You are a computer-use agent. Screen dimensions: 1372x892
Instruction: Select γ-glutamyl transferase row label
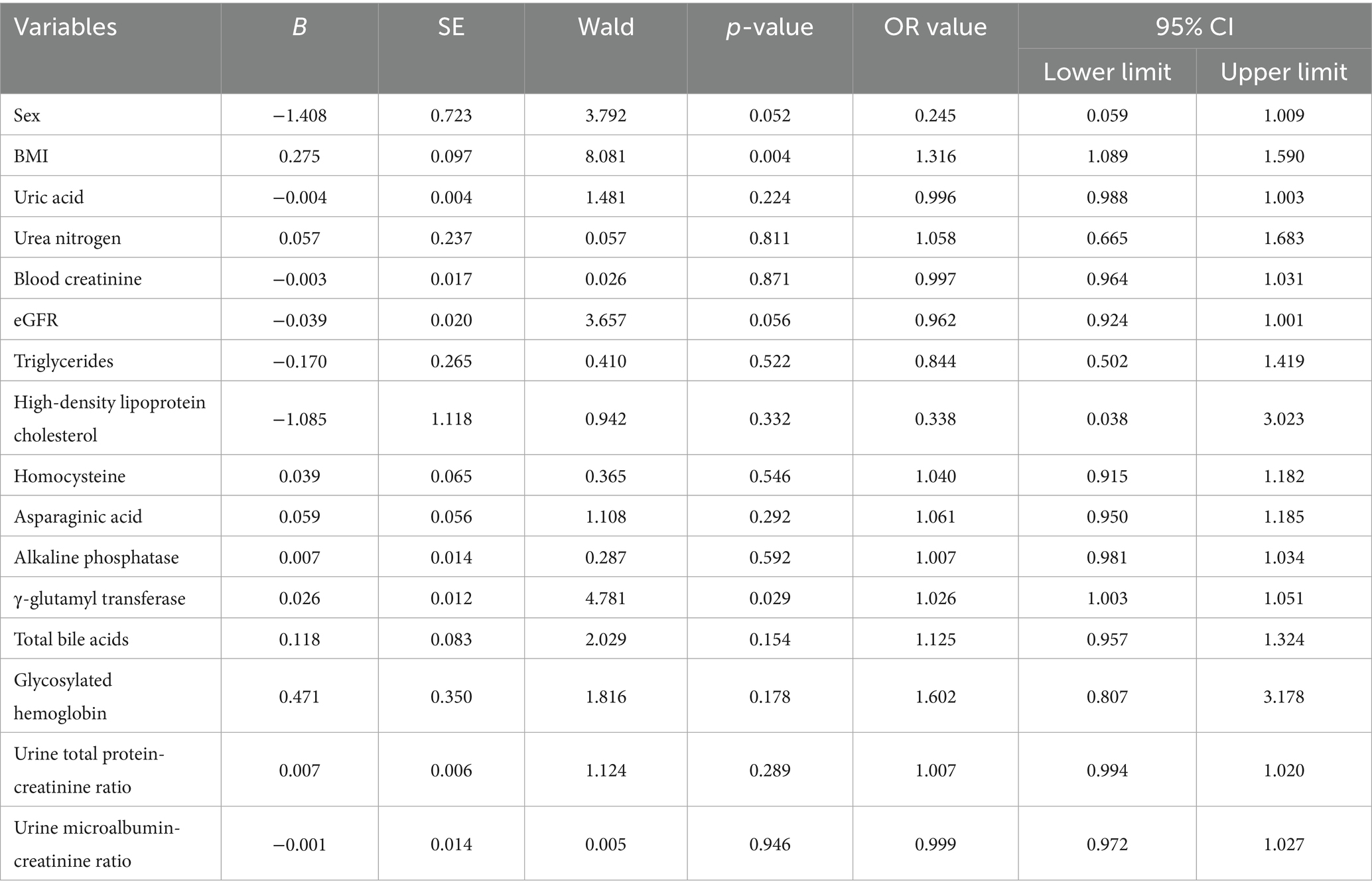click(100, 598)
